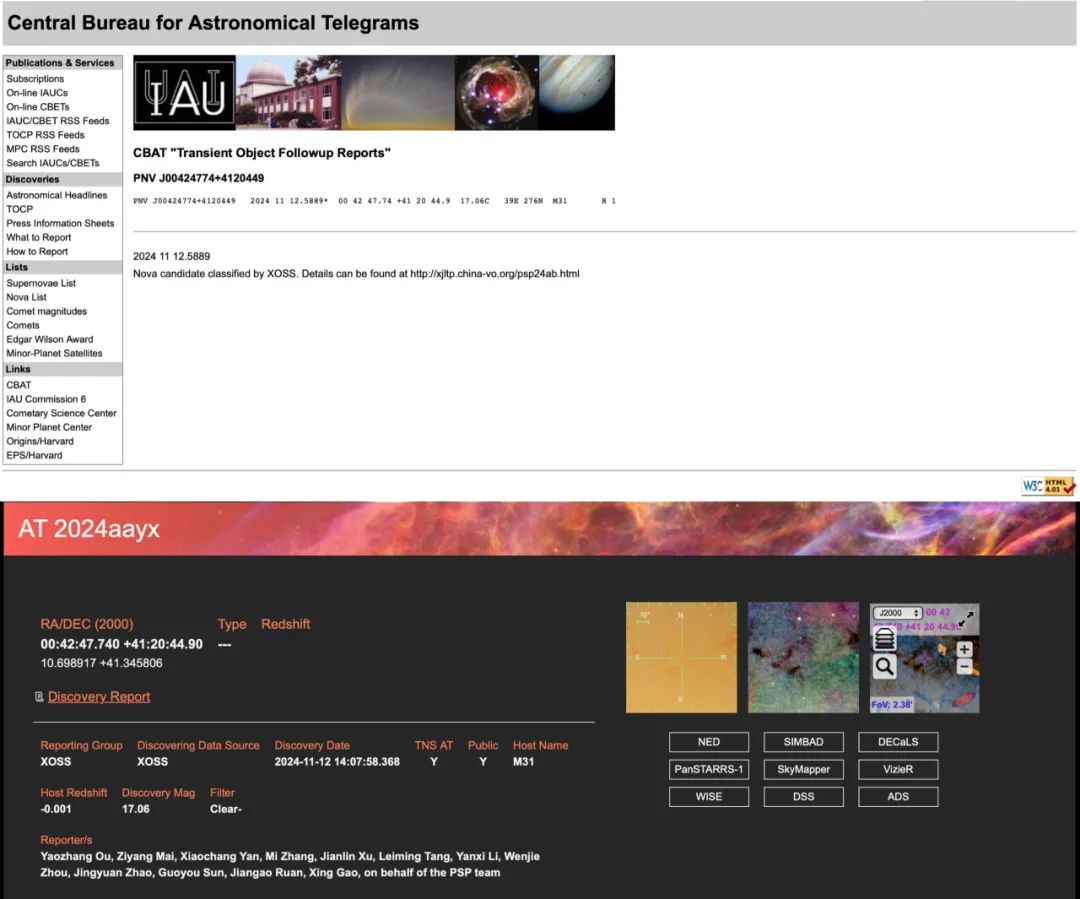Open Minor Planet Center link
The height and width of the screenshot is (899, 1080).
pos(49,427)
